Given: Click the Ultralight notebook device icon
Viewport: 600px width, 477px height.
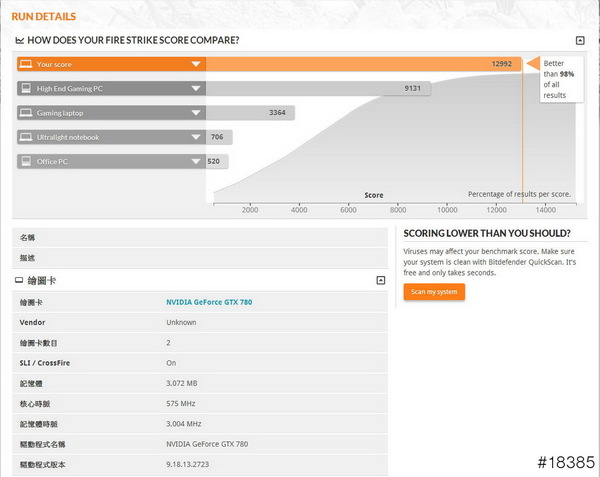Looking at the screenshot, I should click(x=25, y=136).
